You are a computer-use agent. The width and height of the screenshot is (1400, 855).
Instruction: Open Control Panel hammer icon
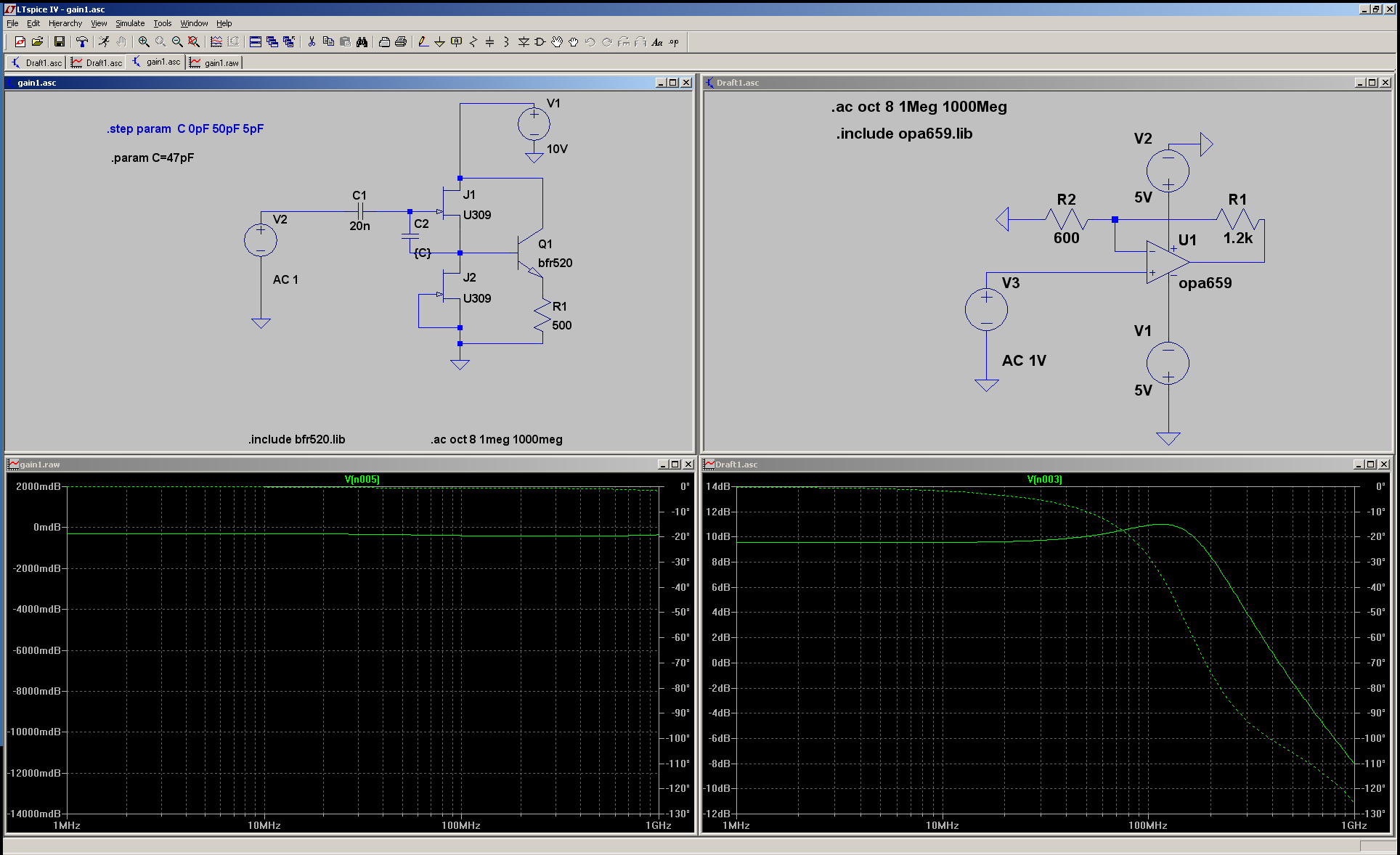click(82, 42)
